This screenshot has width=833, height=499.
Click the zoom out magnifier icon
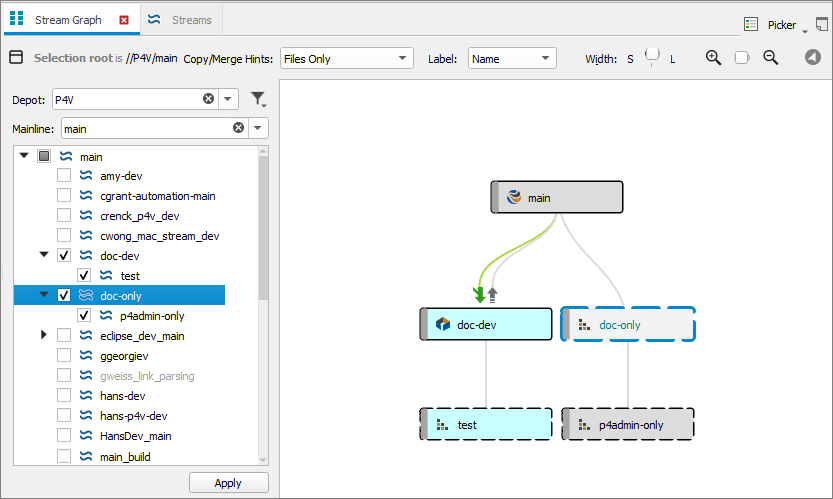(x=771, y=58)
